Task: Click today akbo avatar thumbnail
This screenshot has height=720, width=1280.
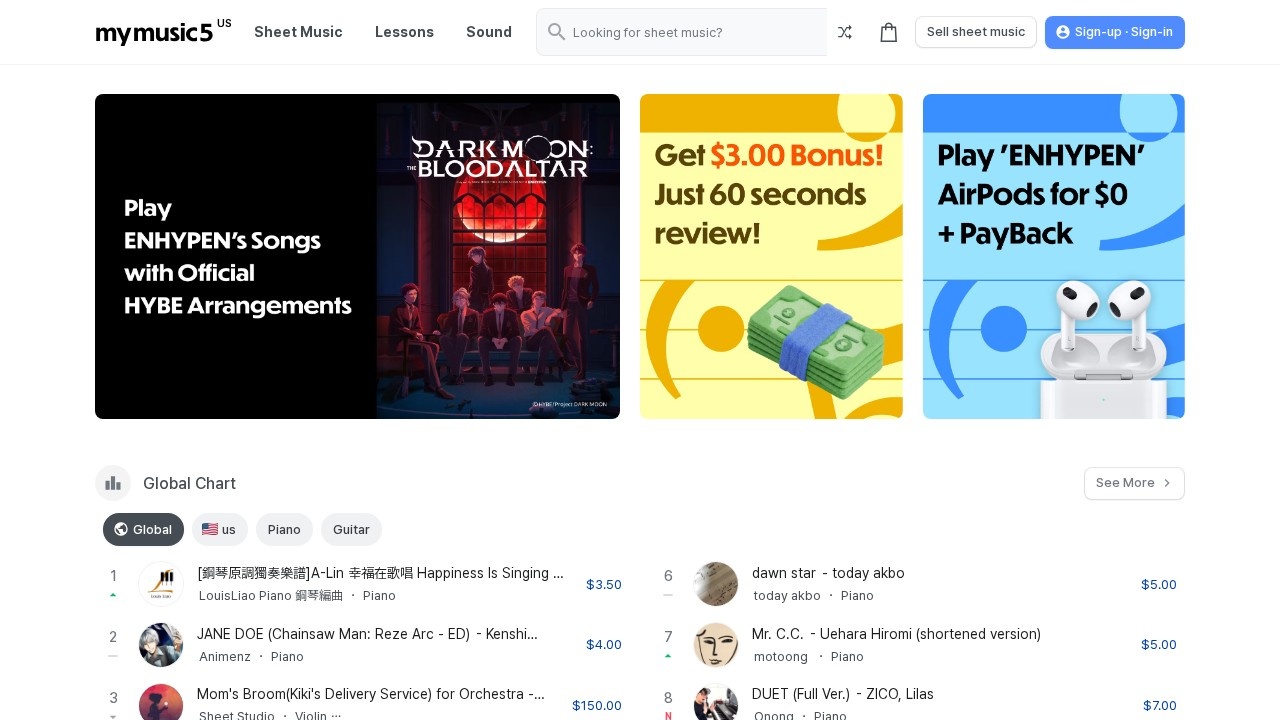Action: coord(716,584)
